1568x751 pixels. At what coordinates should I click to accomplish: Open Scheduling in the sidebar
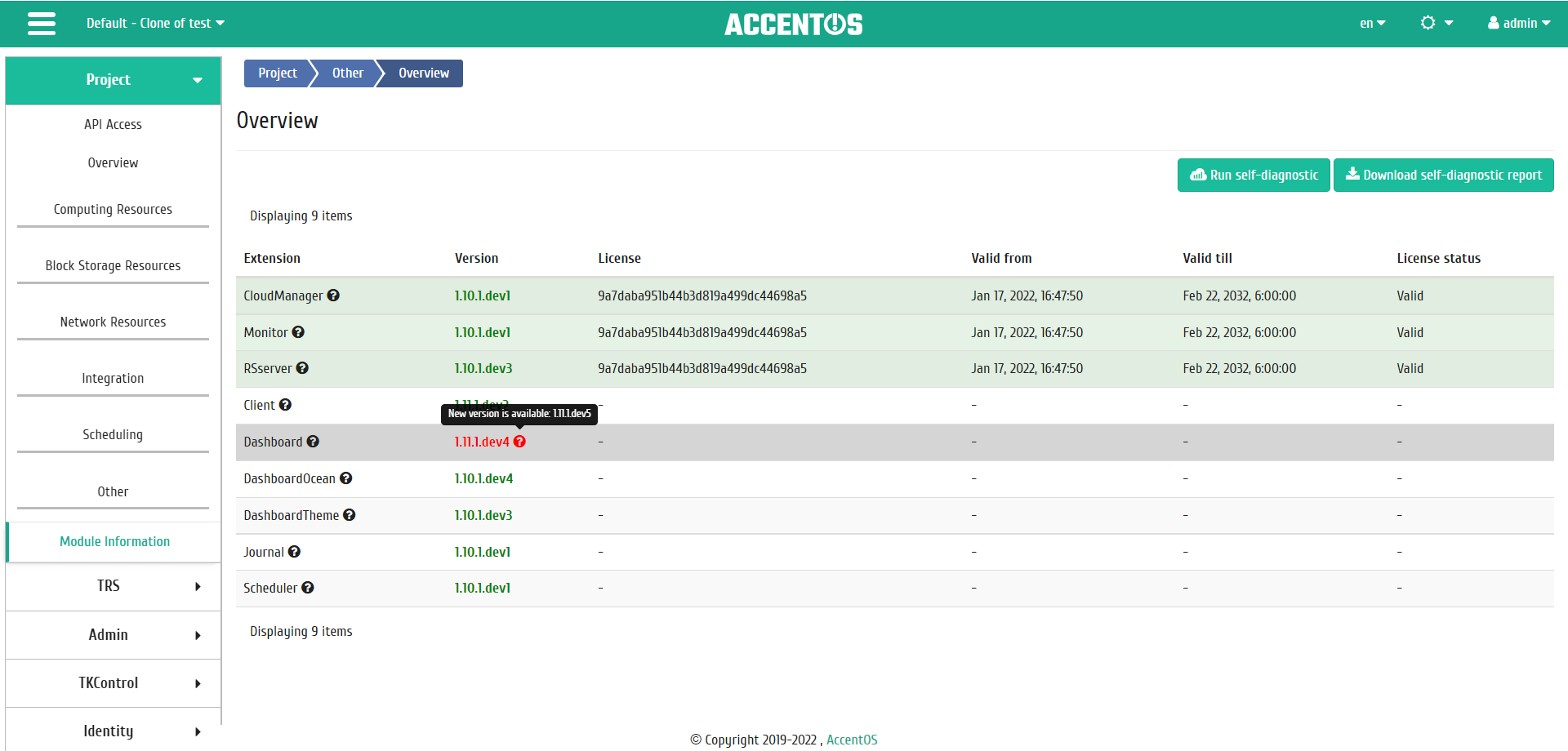pyautogui.click(x=114, y=434)
